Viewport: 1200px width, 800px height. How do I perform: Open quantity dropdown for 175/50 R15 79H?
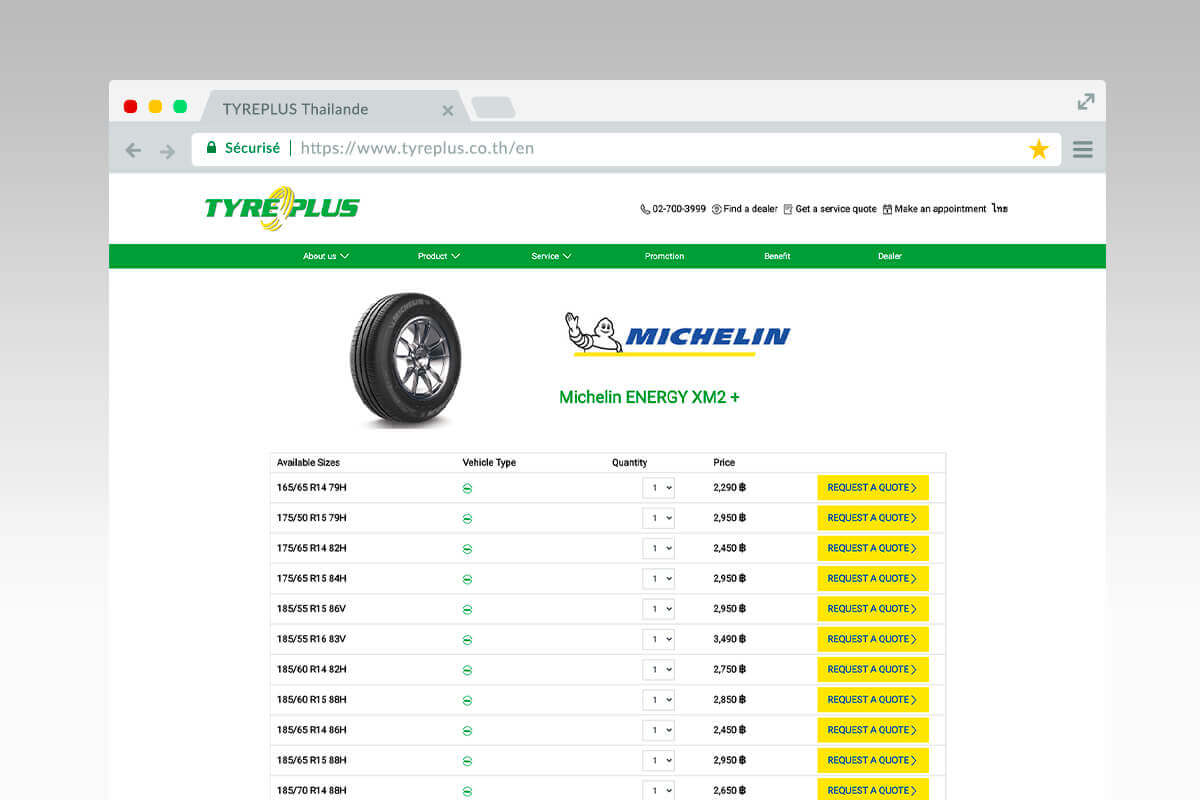pos(658,518)
